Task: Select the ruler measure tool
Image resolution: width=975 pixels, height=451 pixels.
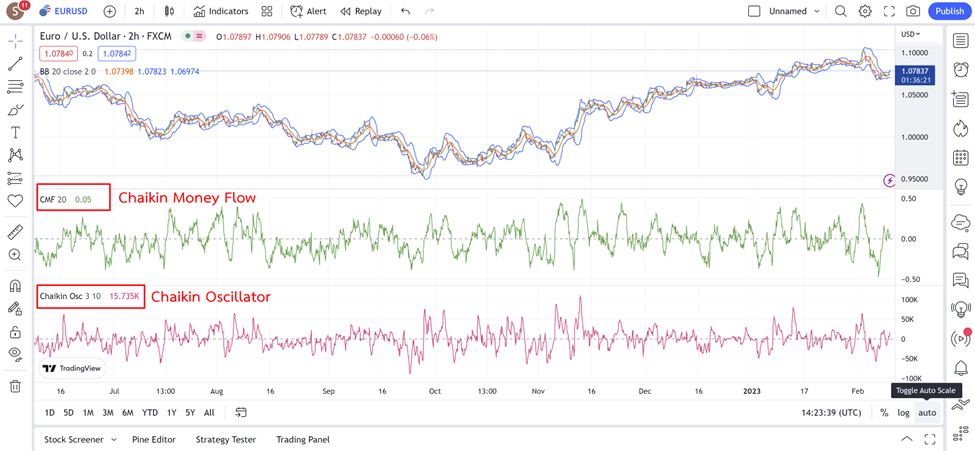Action: pos(15,232)
